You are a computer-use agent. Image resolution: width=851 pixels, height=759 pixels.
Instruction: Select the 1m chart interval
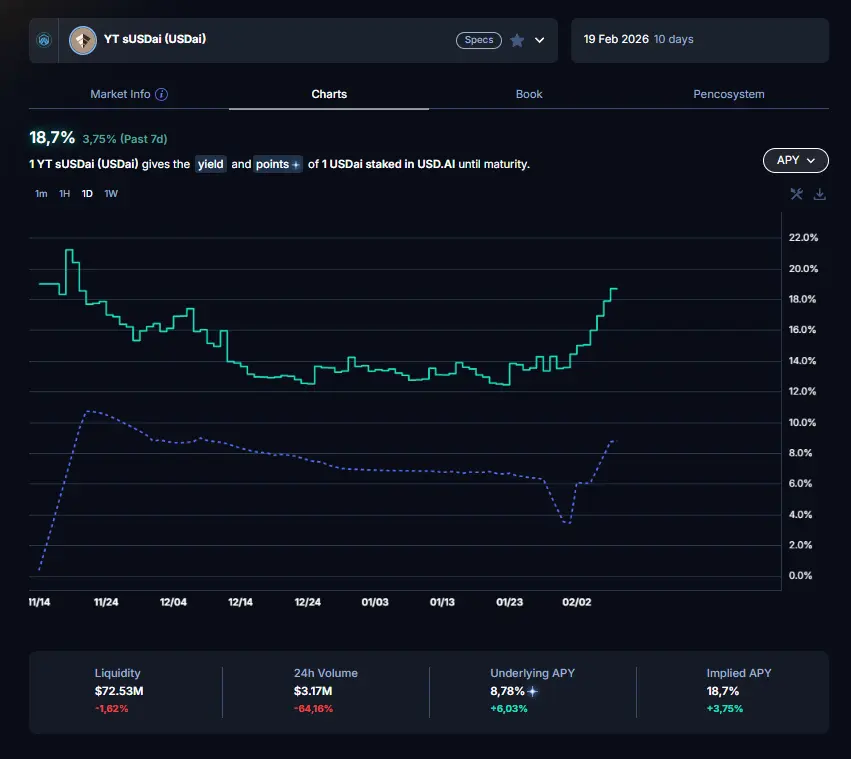point(41,194)
